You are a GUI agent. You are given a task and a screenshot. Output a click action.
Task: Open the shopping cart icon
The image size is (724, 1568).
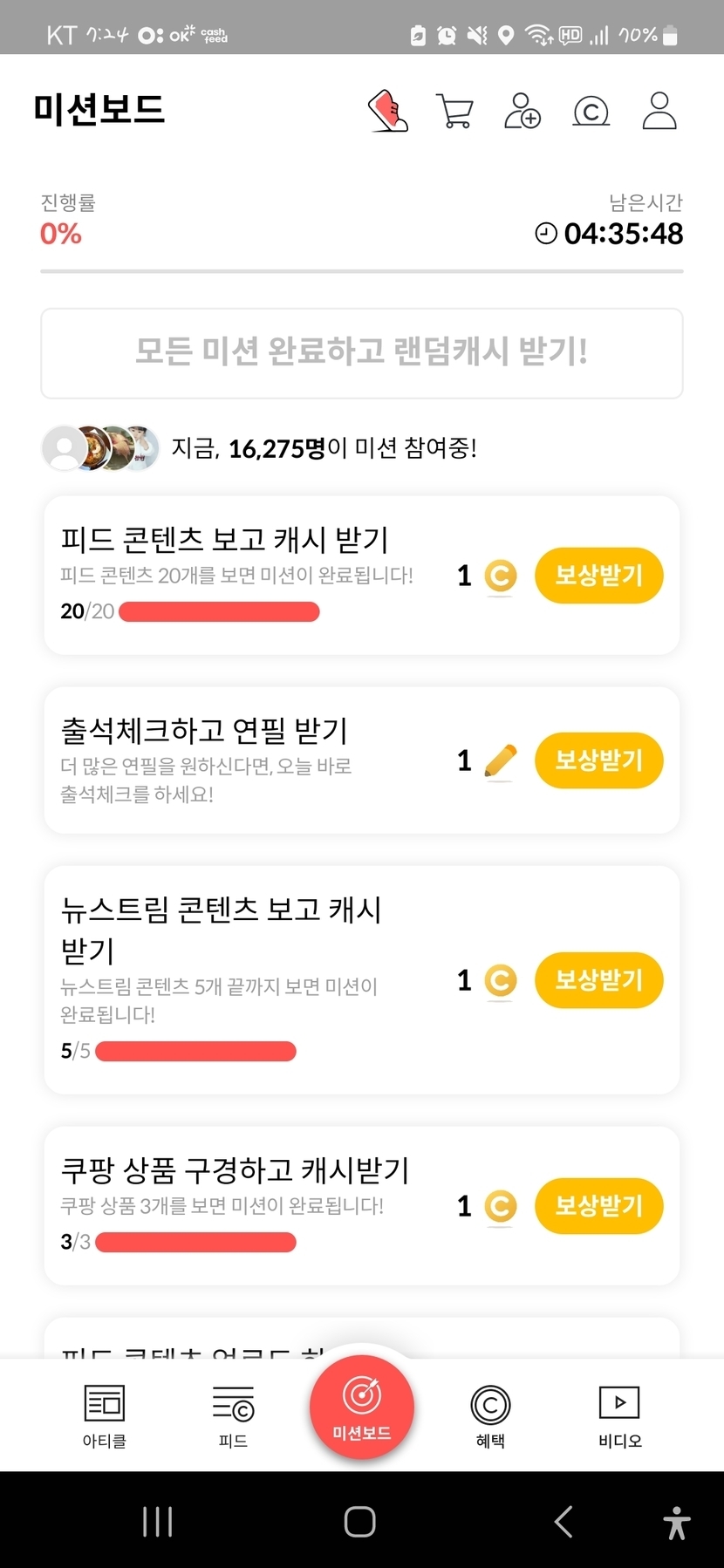454,112
